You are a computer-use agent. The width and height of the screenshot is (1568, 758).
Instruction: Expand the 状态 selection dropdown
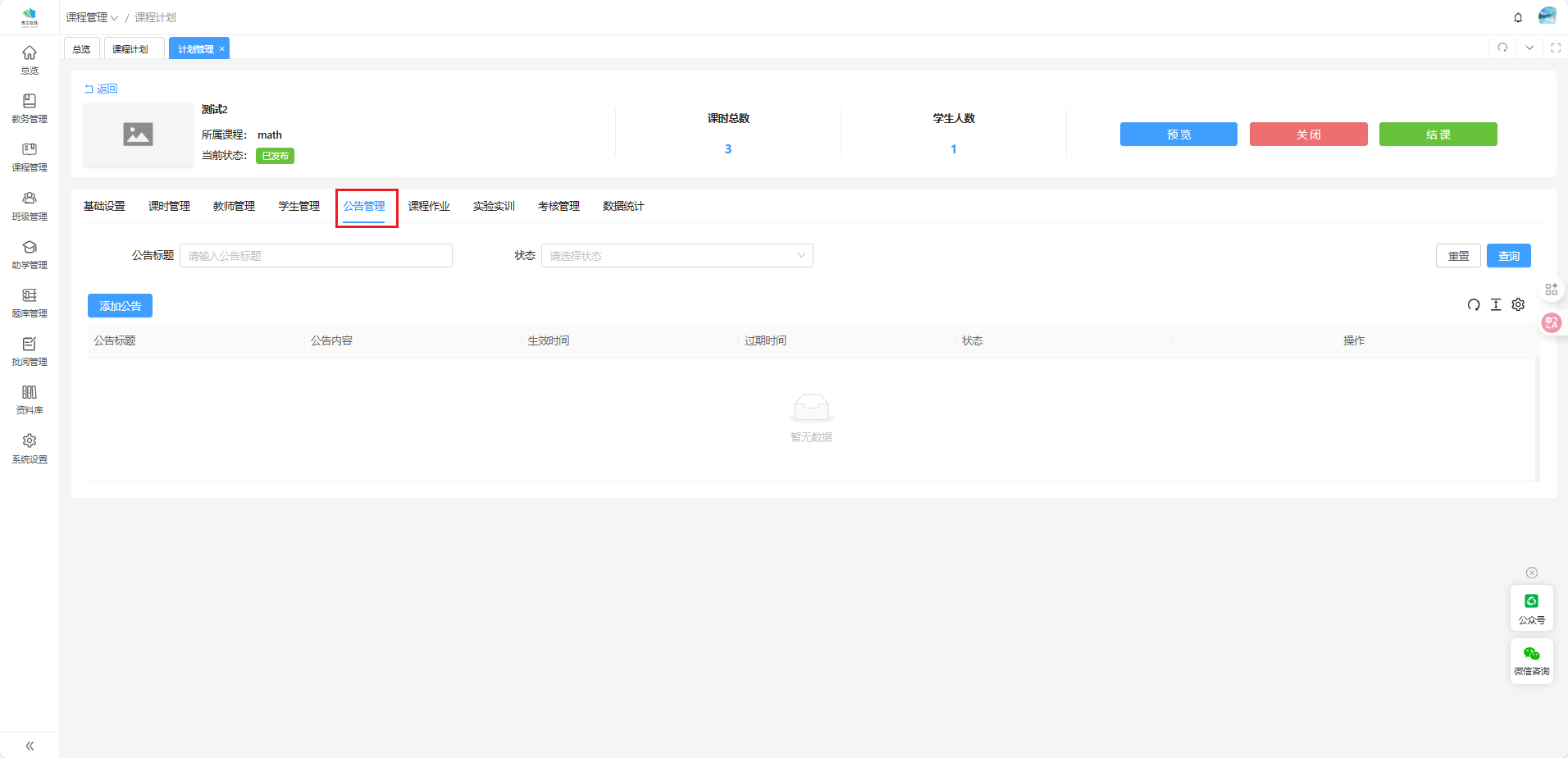click(677, 256)
